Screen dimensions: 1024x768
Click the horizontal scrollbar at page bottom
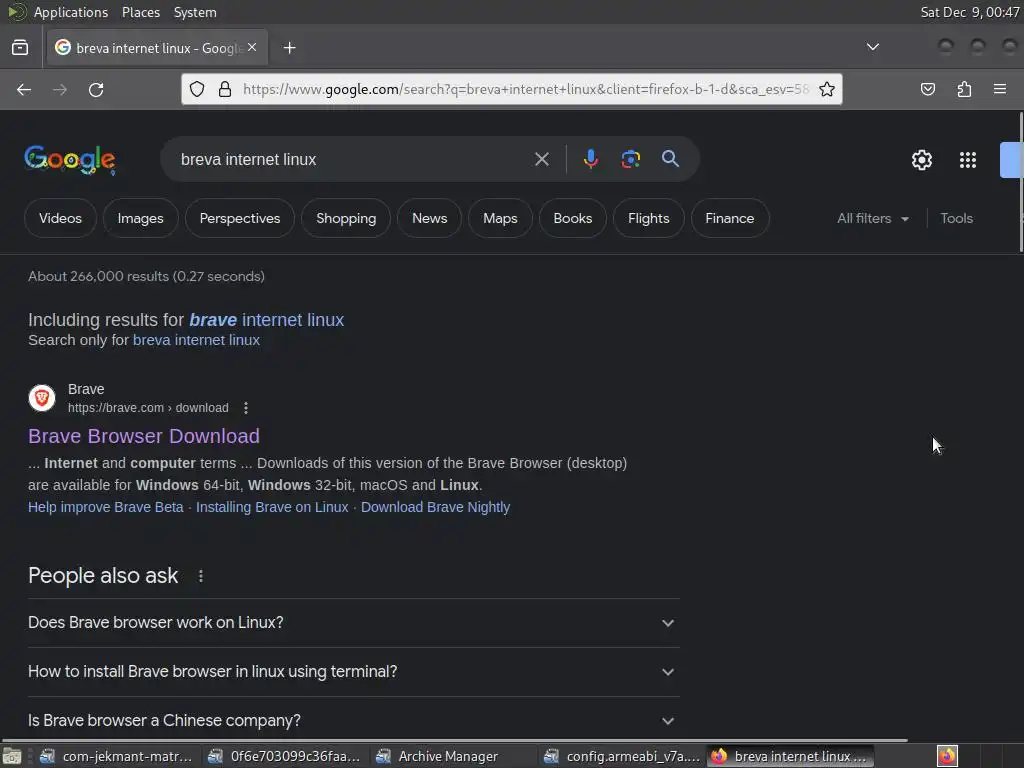455,741
